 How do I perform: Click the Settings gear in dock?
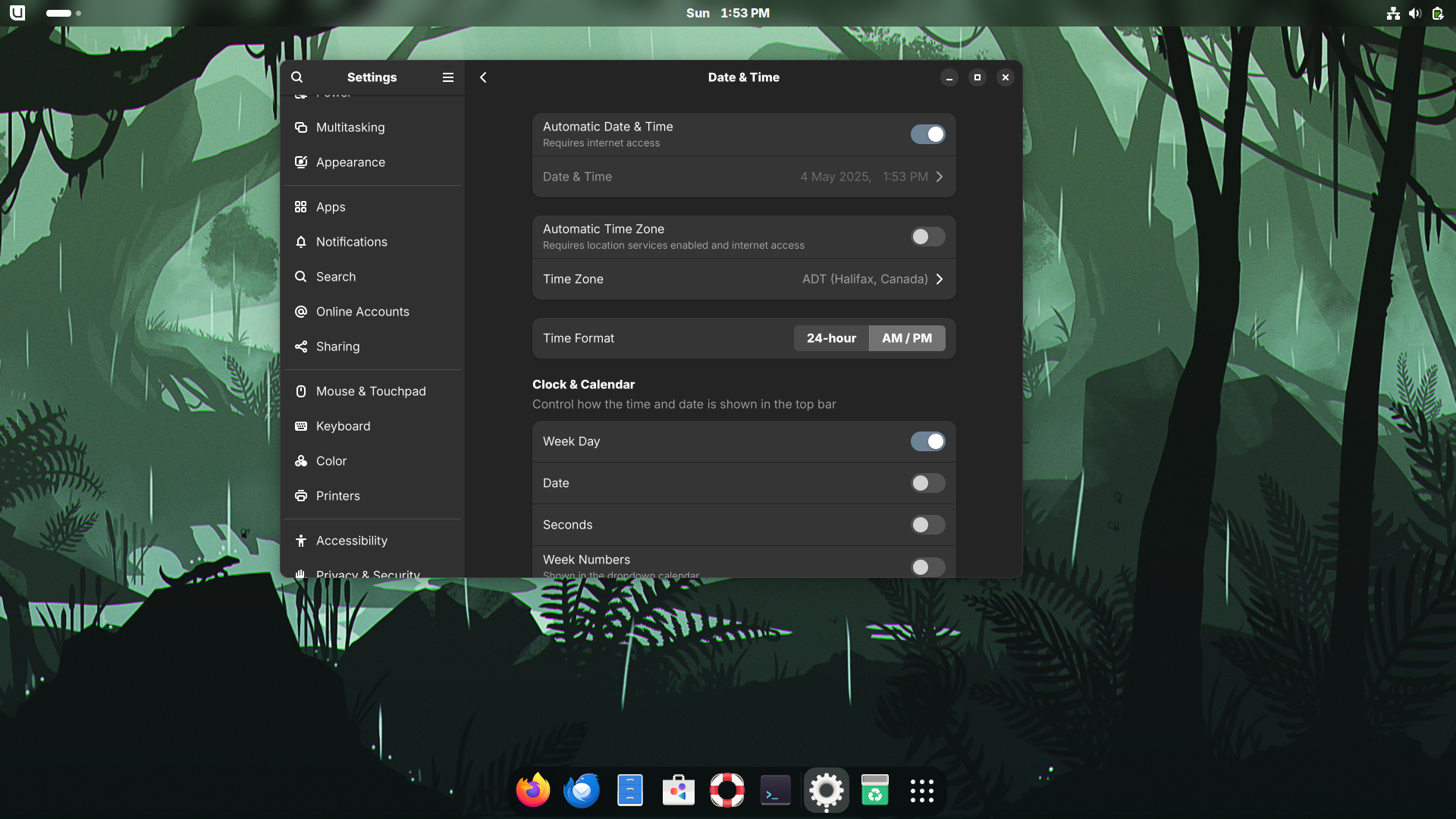pos(827,790)
